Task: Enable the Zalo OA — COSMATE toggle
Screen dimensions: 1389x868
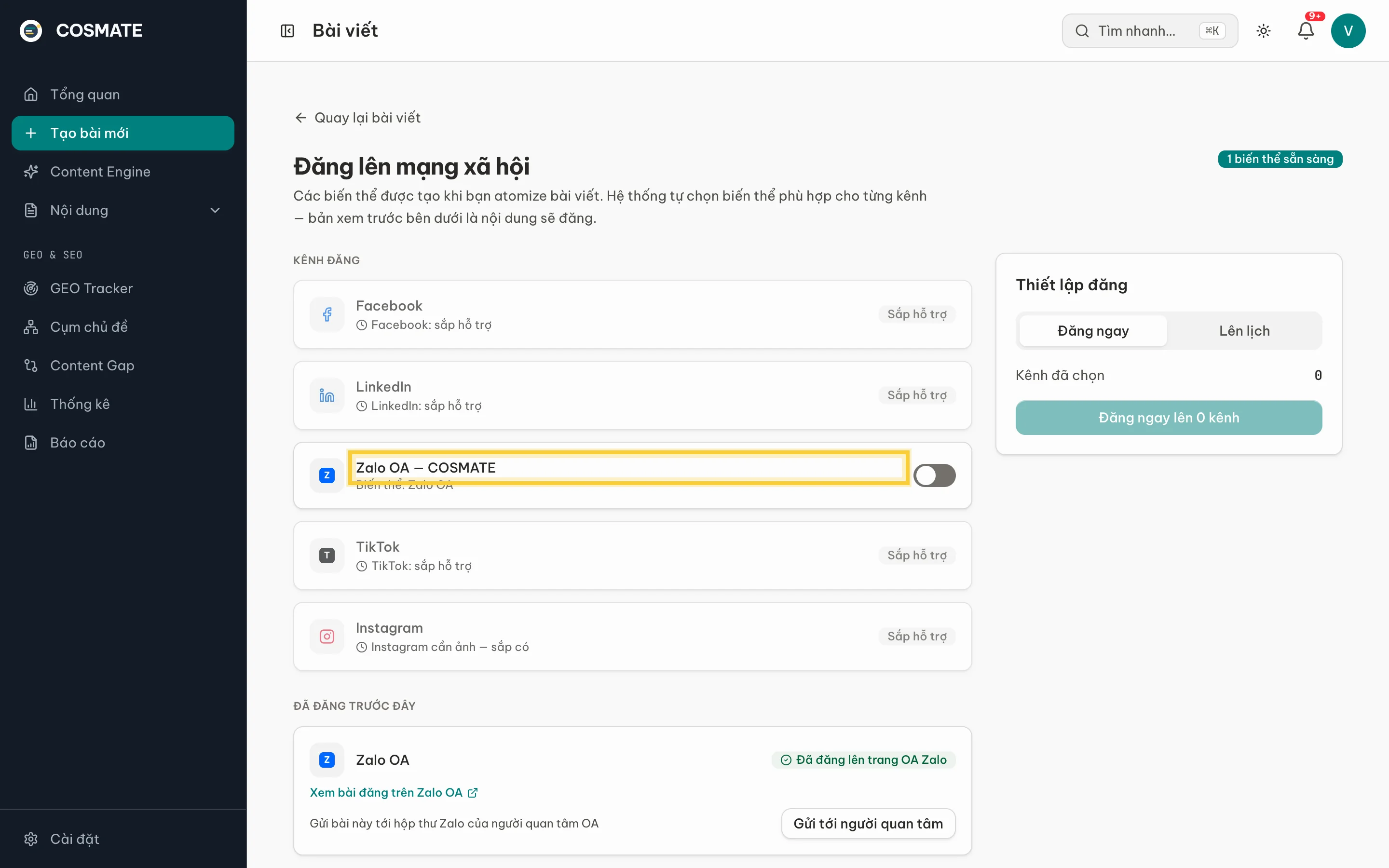Action: [x=934, y=475]
